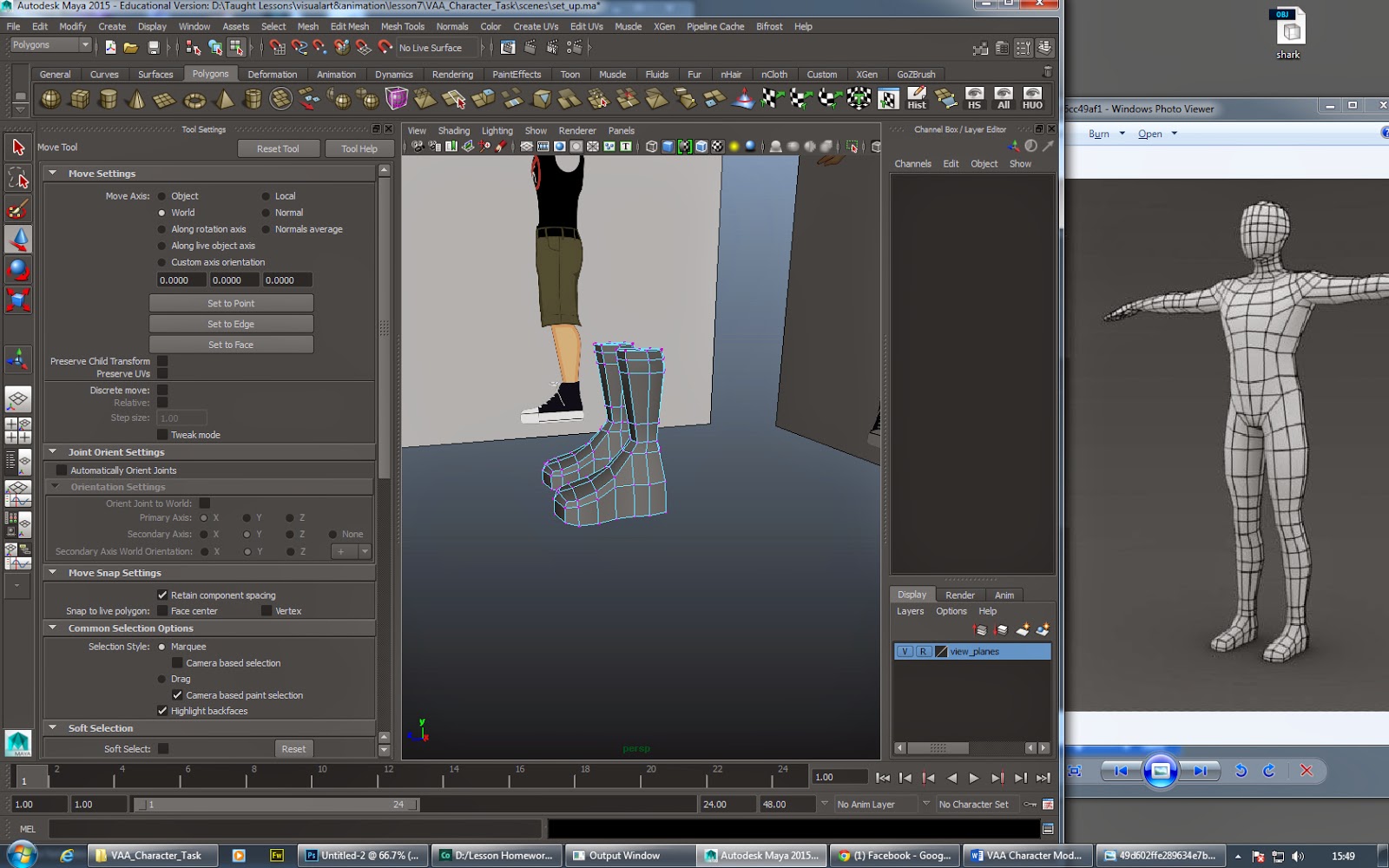The width and height of the screenshot is (1389, 868).
Task: Collapse the Soft Selection section
Action: click(x=53, y=728)
